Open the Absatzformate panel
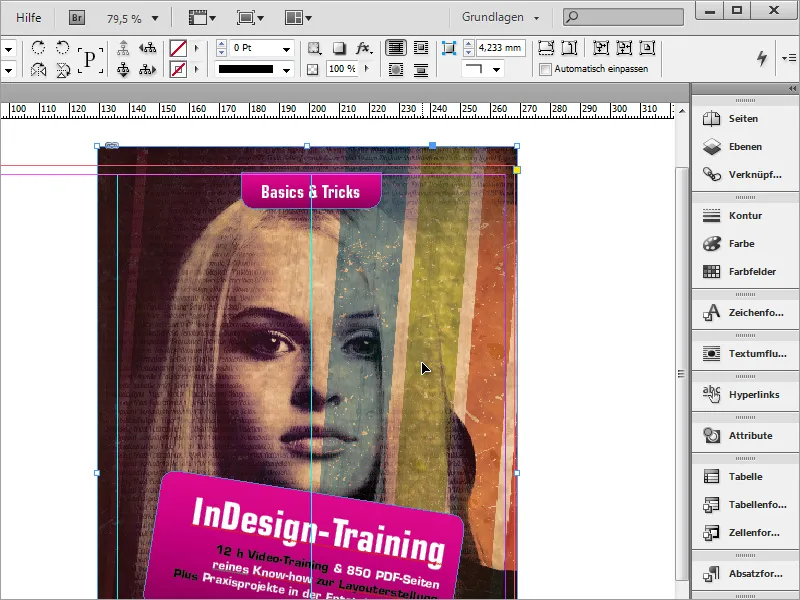The image size is (800, 600). point(745,574)
